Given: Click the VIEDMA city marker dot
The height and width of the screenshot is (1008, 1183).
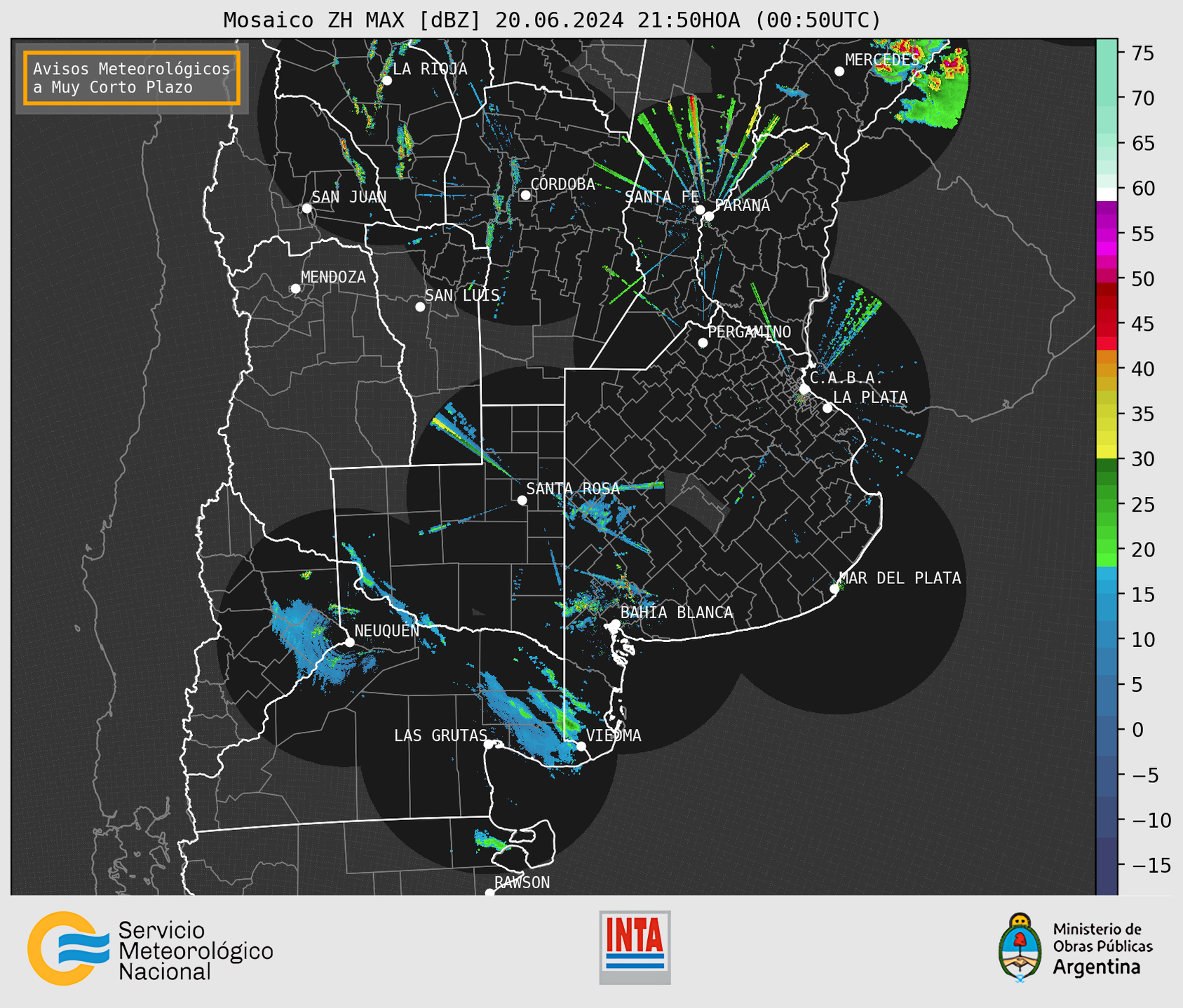Looking at the screenshot, I should pyautogui.click(x=581, y=746).
